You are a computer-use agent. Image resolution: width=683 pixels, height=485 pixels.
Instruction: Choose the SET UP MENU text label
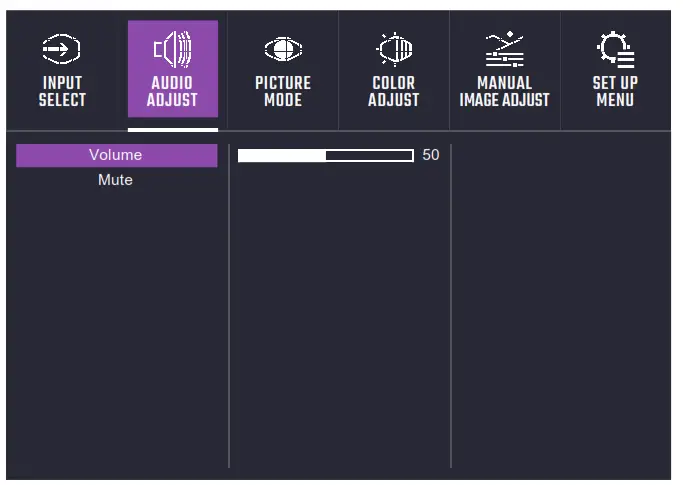coord(615,92)
